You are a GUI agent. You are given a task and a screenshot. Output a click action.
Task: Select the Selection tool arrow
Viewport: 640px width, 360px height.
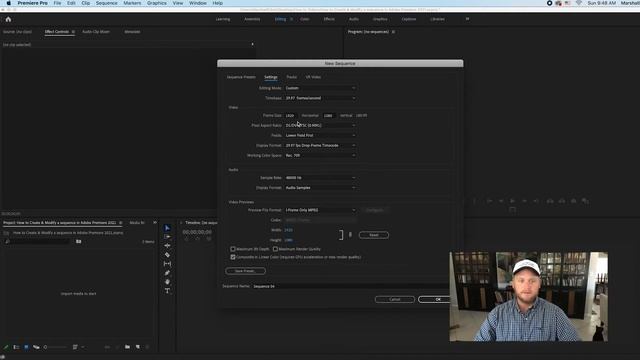tap(167, 228)
